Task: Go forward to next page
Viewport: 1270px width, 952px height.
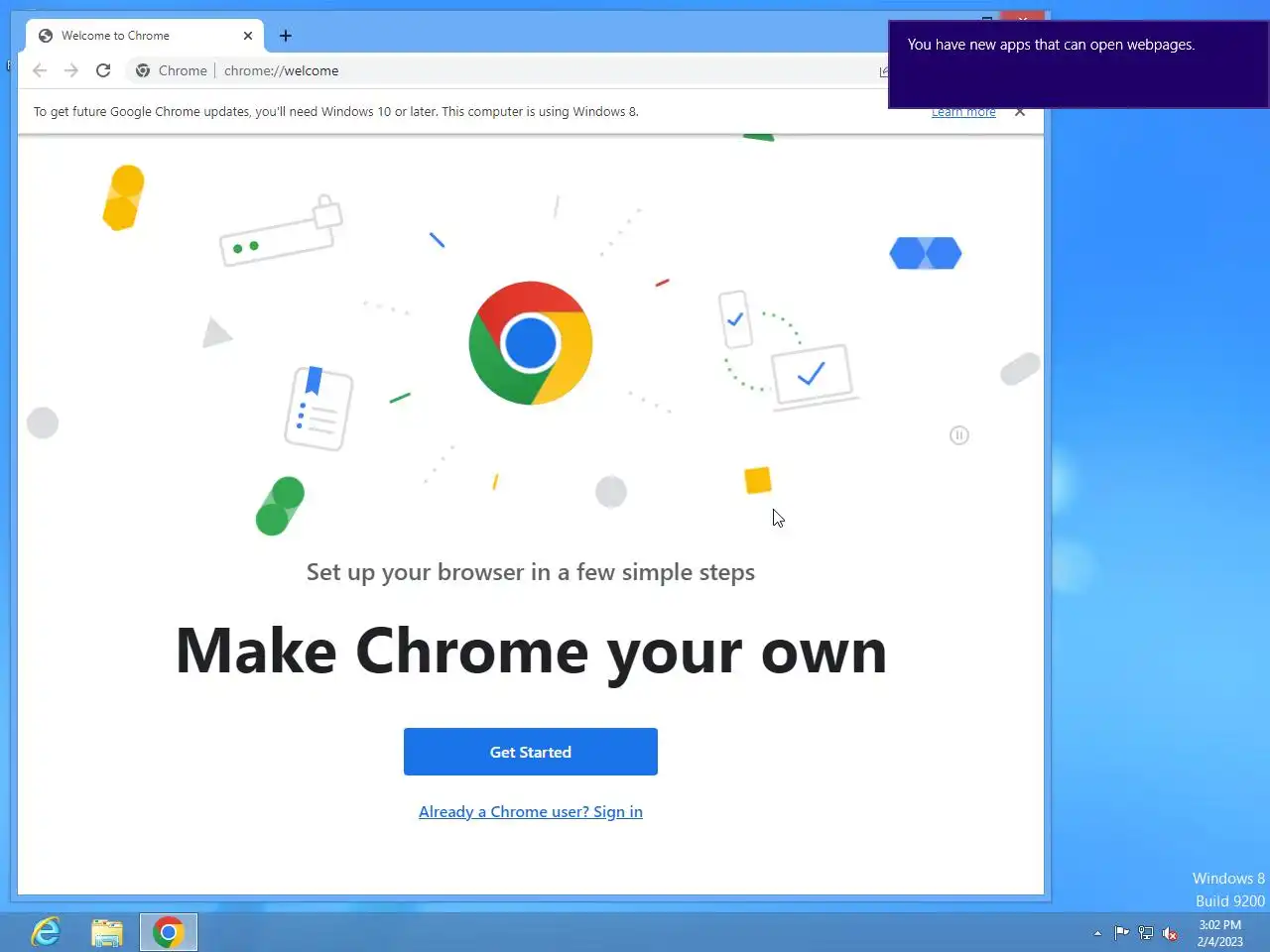Action: 71,70
